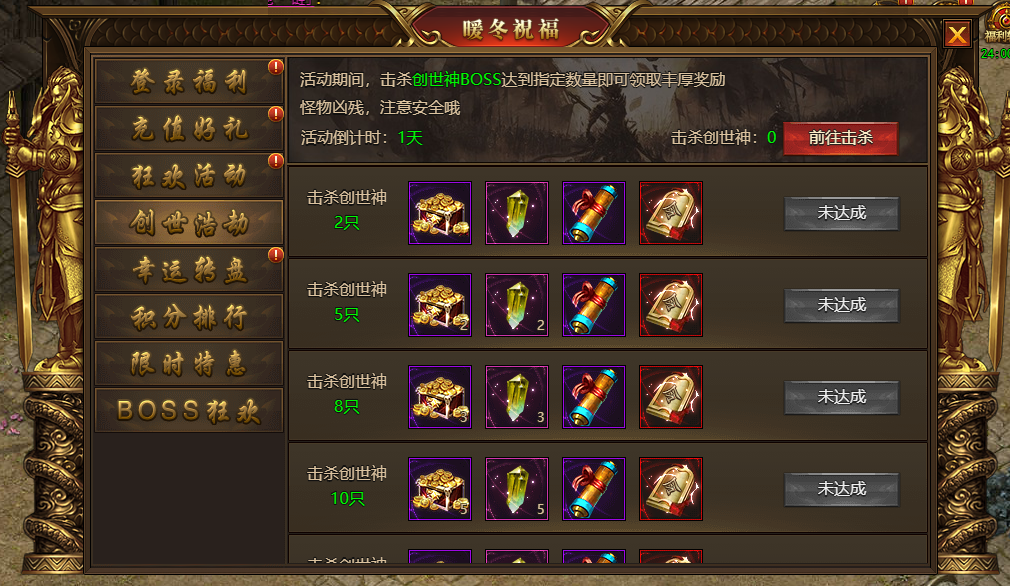Click yellow crystal in the 10只 row
The width and height of the screenshot is (1010, 586).
(517, 489)
